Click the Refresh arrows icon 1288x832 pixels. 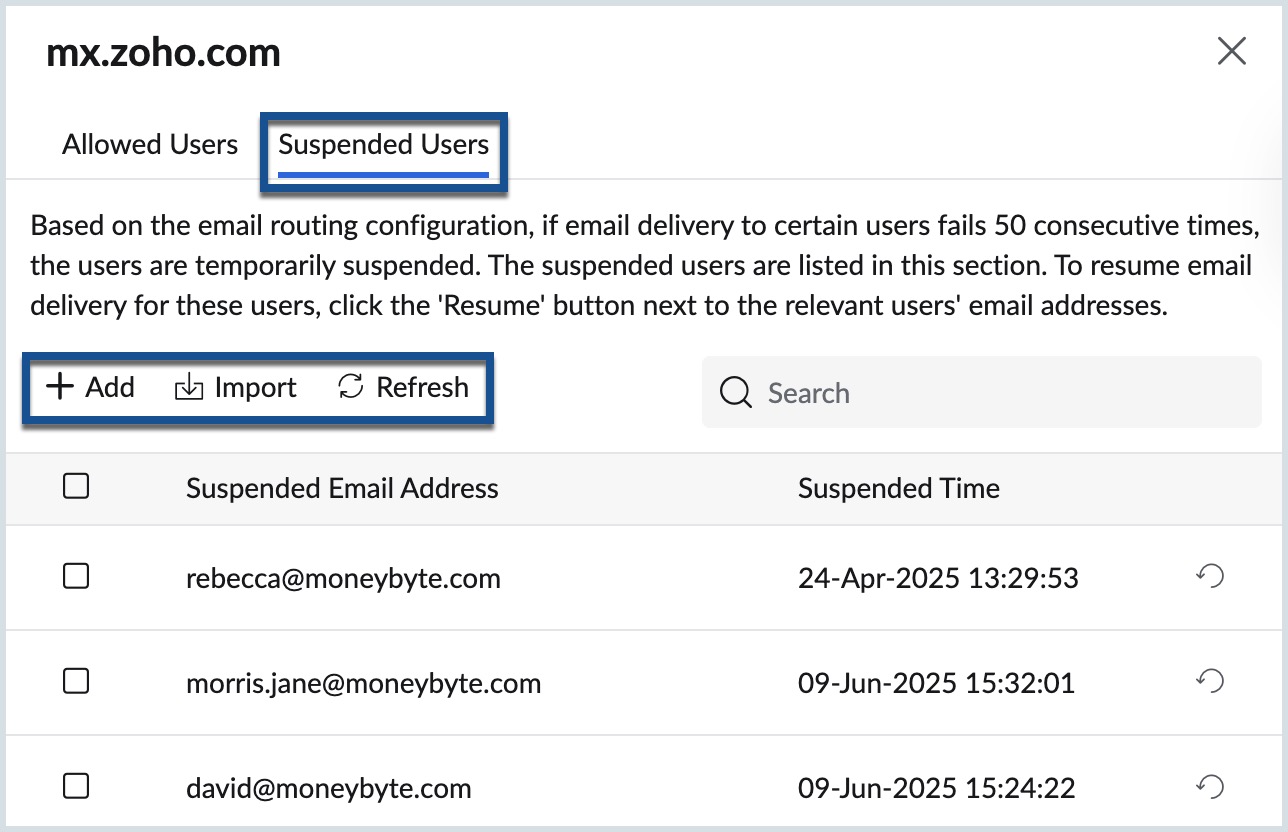(350, 387)
